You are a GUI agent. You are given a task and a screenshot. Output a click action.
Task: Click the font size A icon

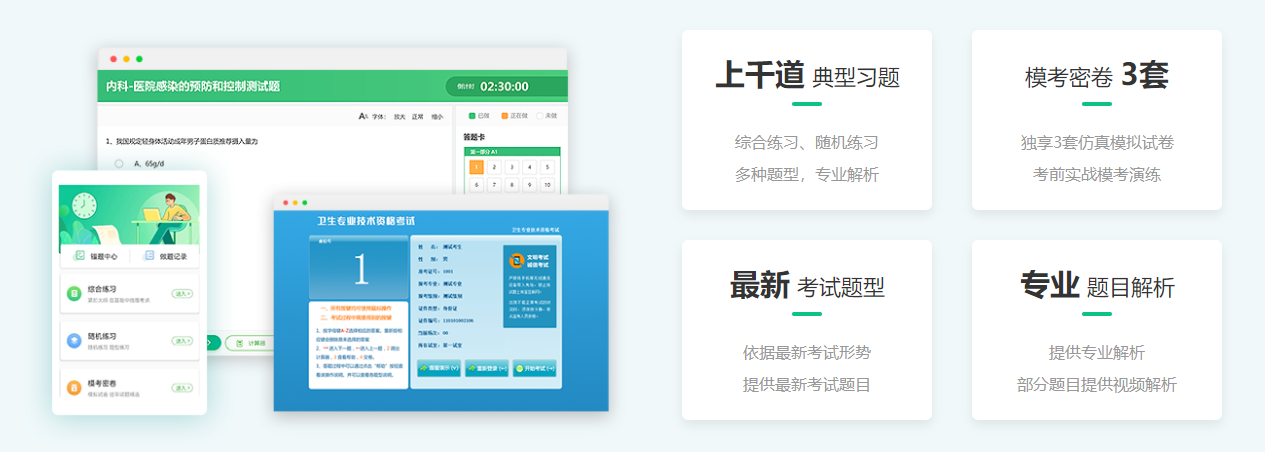[364, 117]
